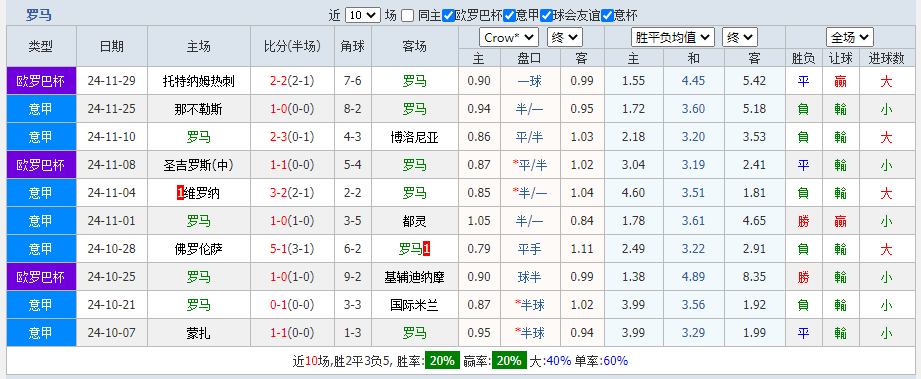
Task: Click the 平/半 handicap in 24-11-10 row
Action: [x=530, y=137]
